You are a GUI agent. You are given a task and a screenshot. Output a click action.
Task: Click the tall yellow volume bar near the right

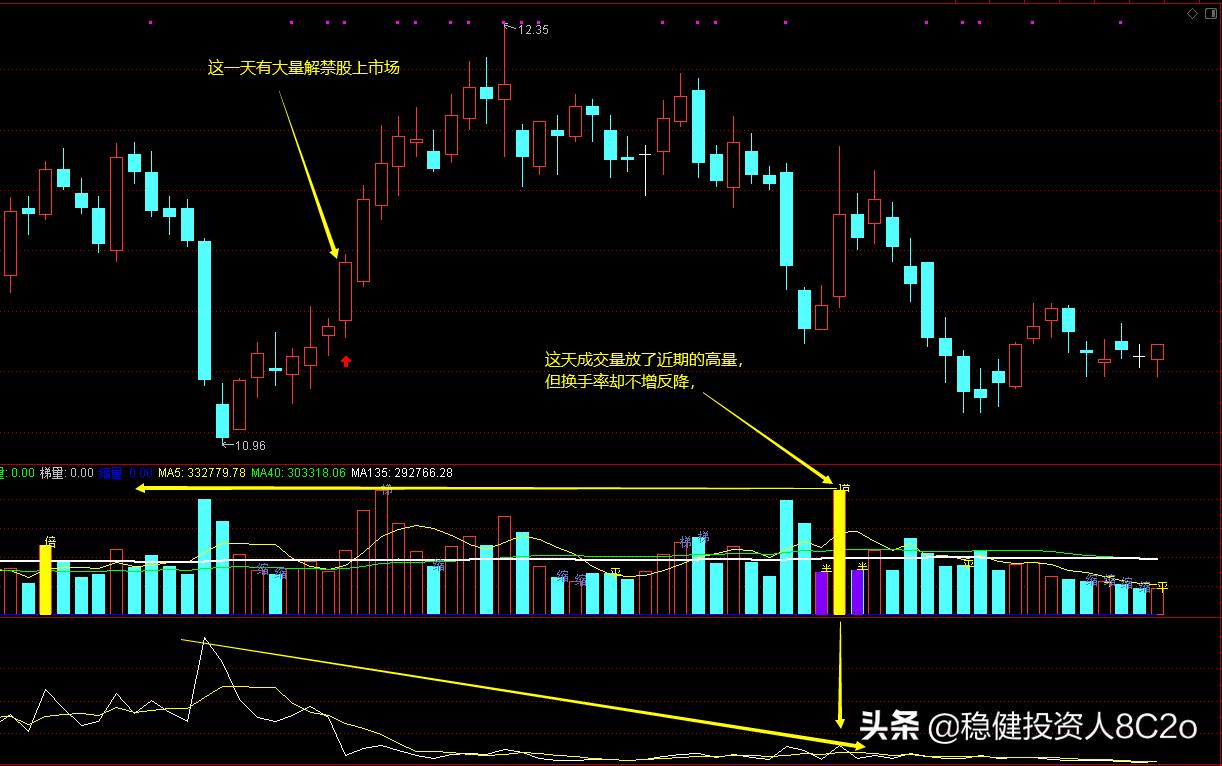click(840, 552)
